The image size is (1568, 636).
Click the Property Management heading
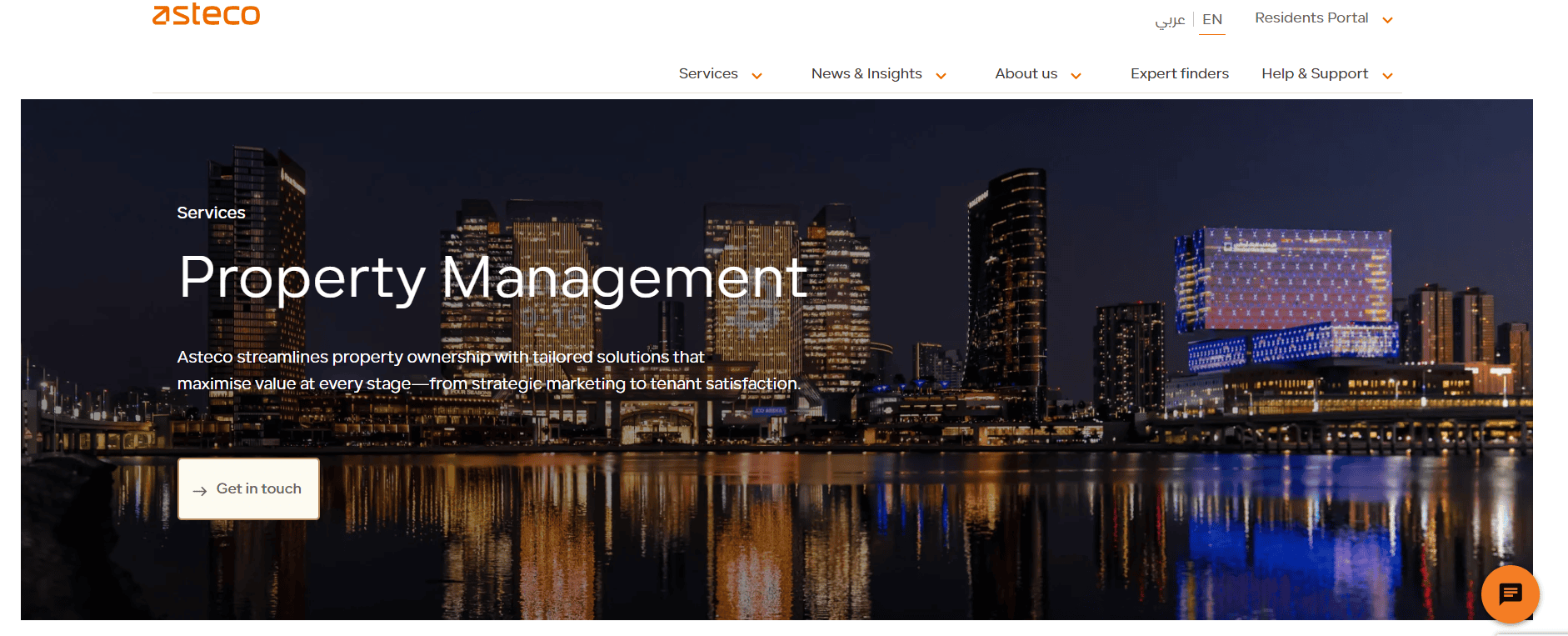tap(492, 278)
